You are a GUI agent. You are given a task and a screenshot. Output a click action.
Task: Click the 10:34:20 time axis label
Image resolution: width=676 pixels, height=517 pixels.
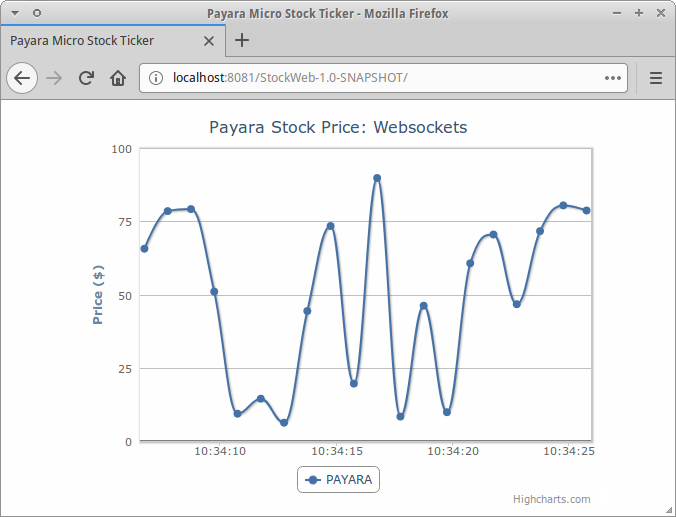(x=453, y=451)
